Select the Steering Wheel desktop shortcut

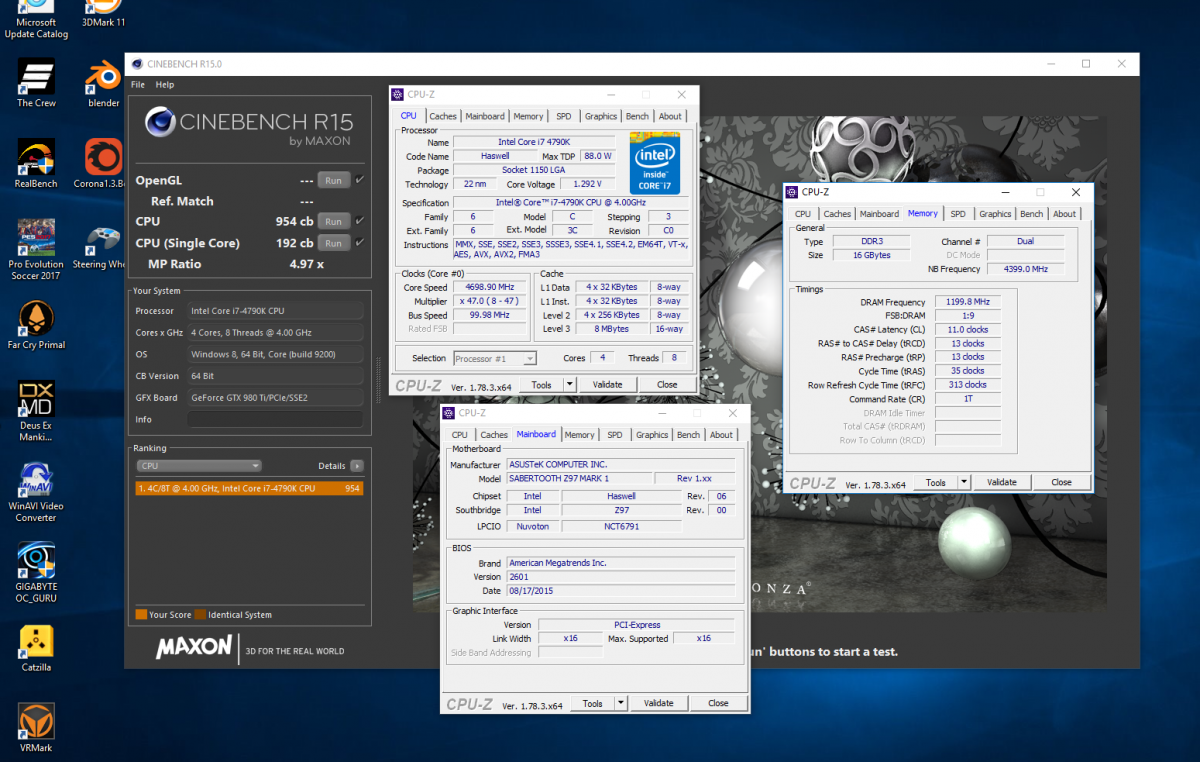[103, 245]
